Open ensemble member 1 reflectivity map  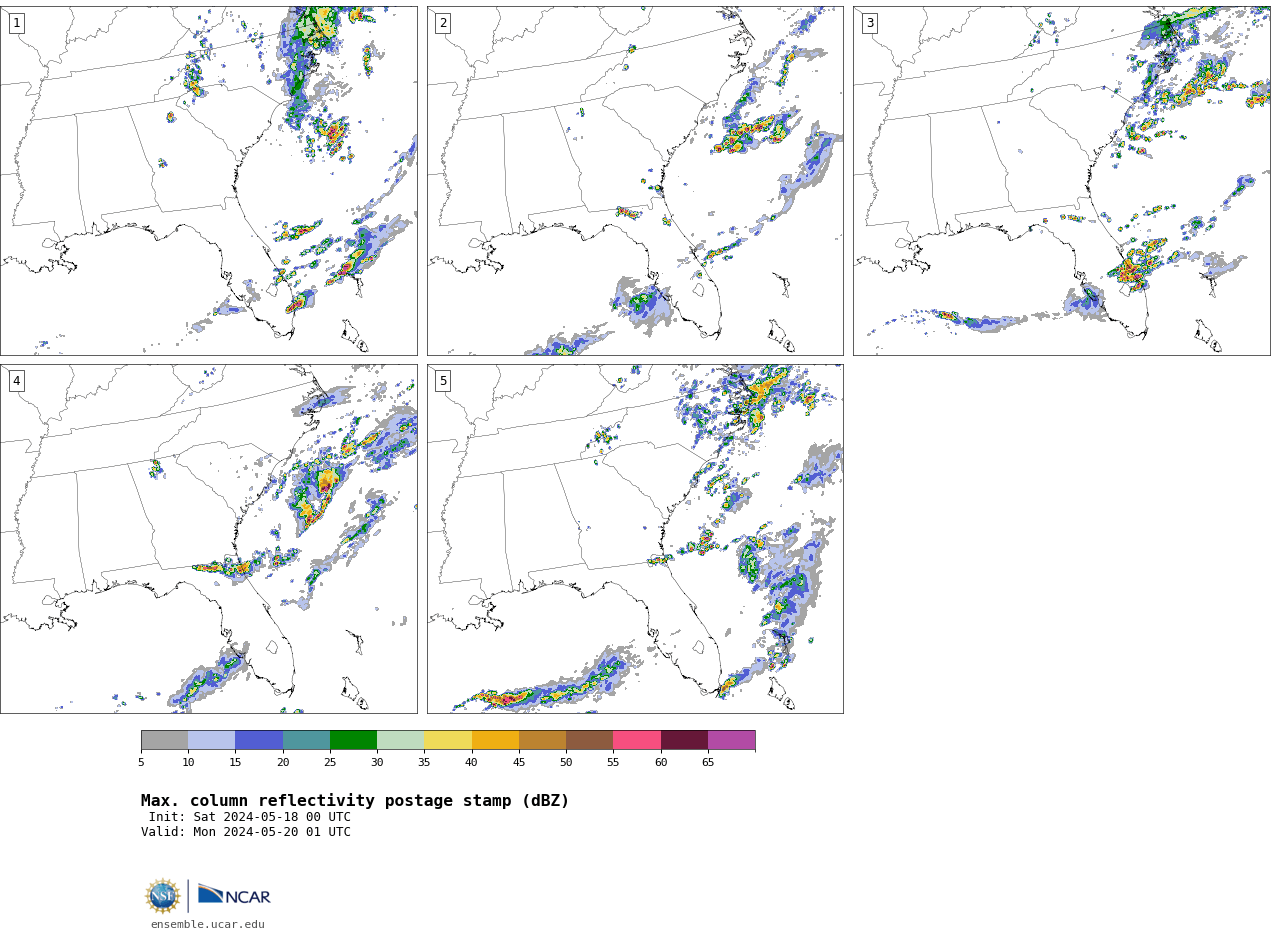point(208,181)
